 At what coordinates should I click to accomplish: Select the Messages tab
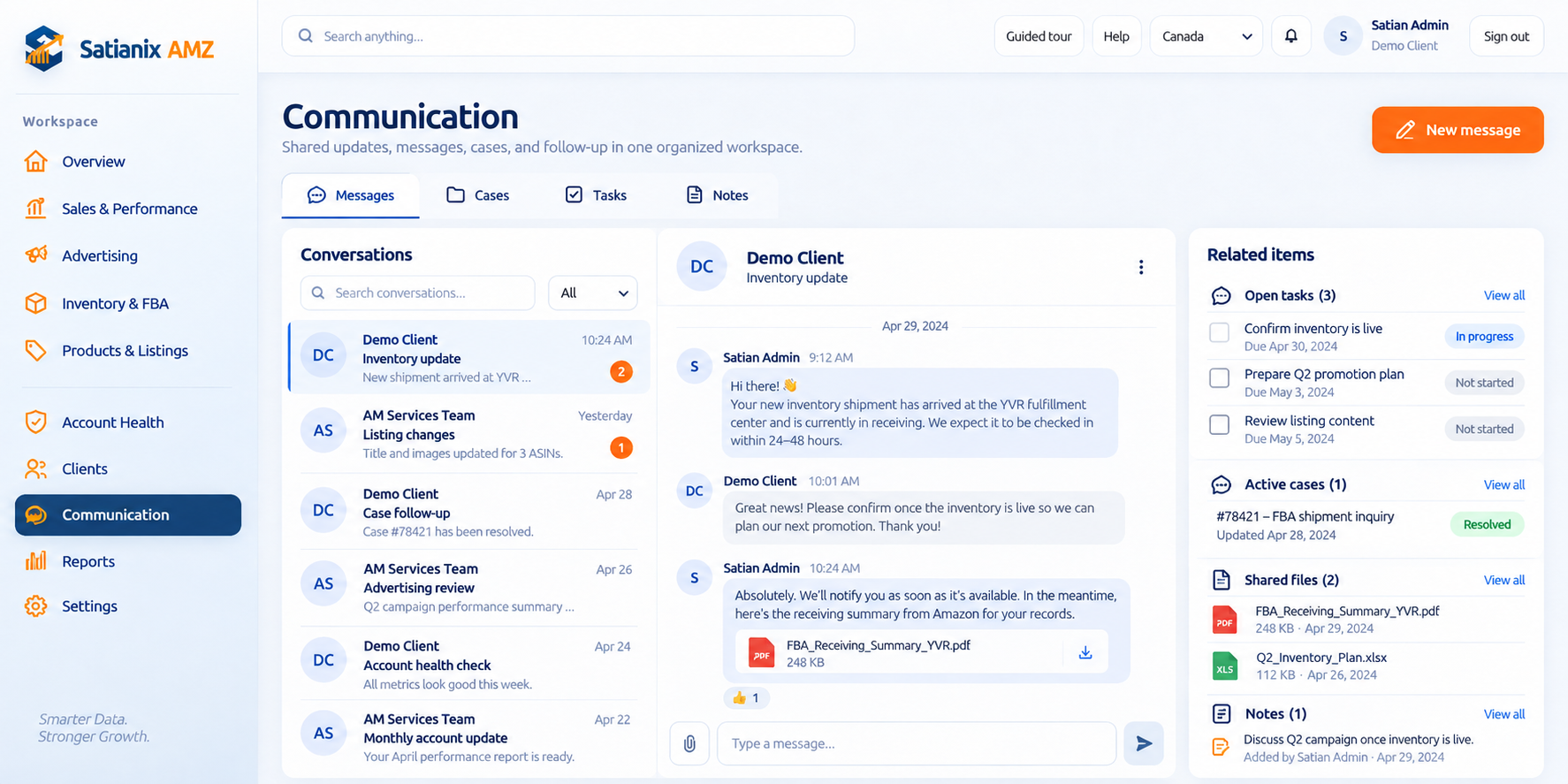pyautogui.click(x=351, y=195)
